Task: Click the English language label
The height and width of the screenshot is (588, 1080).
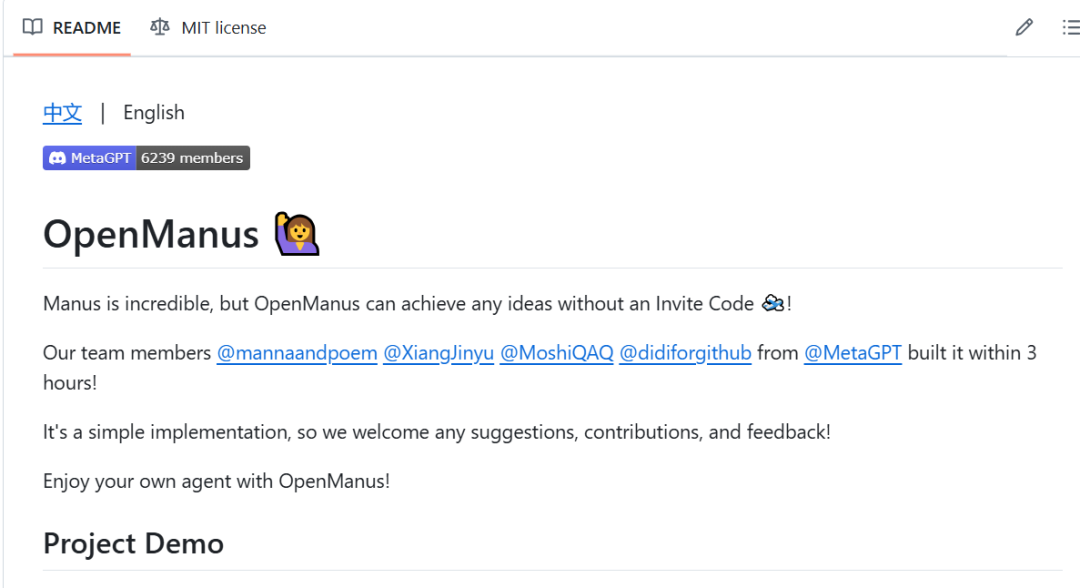Action: (x=154, y=113)
